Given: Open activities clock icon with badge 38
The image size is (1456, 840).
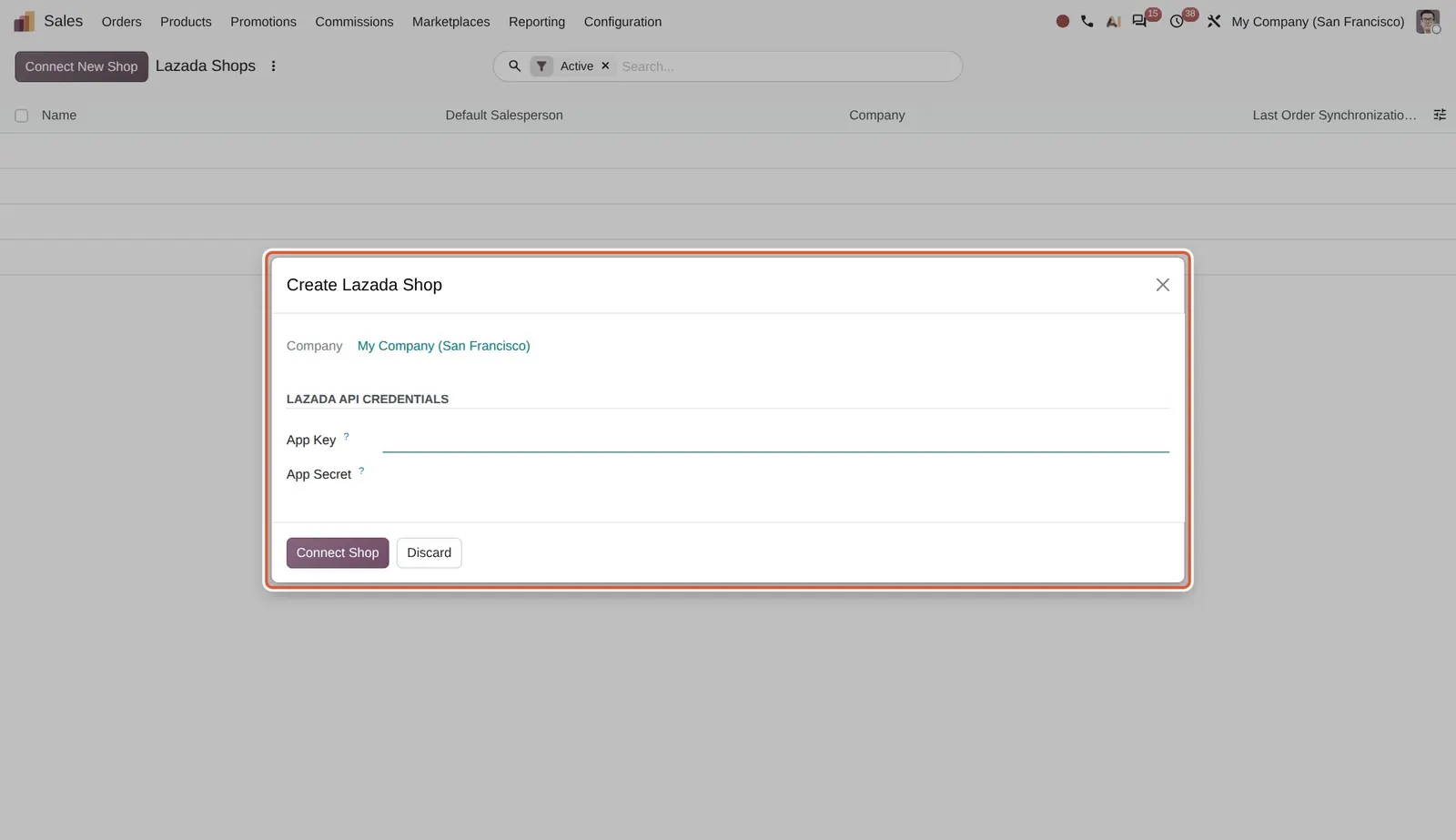Looking at the screenshot, I should coord(1177,21).
